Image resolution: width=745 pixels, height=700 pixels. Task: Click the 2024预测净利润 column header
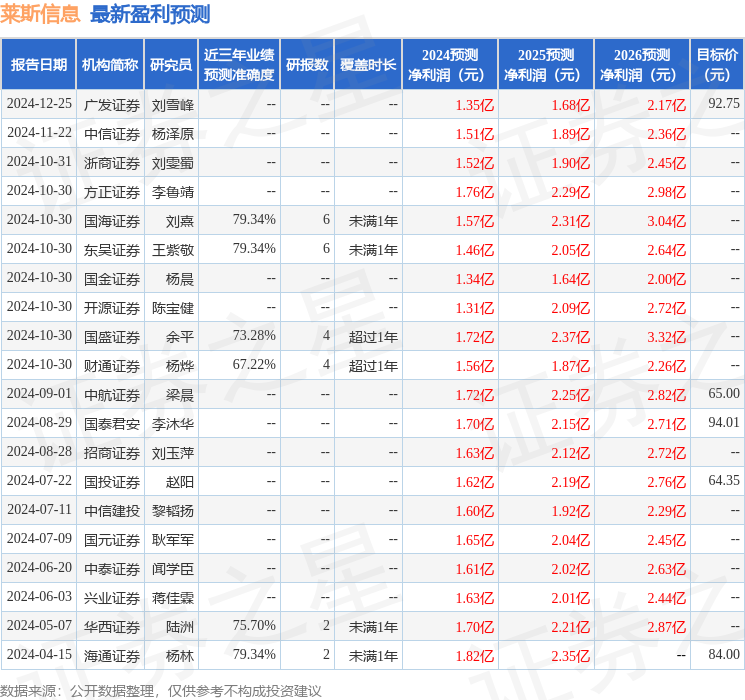pyautogui.click(x=450, y=65)
